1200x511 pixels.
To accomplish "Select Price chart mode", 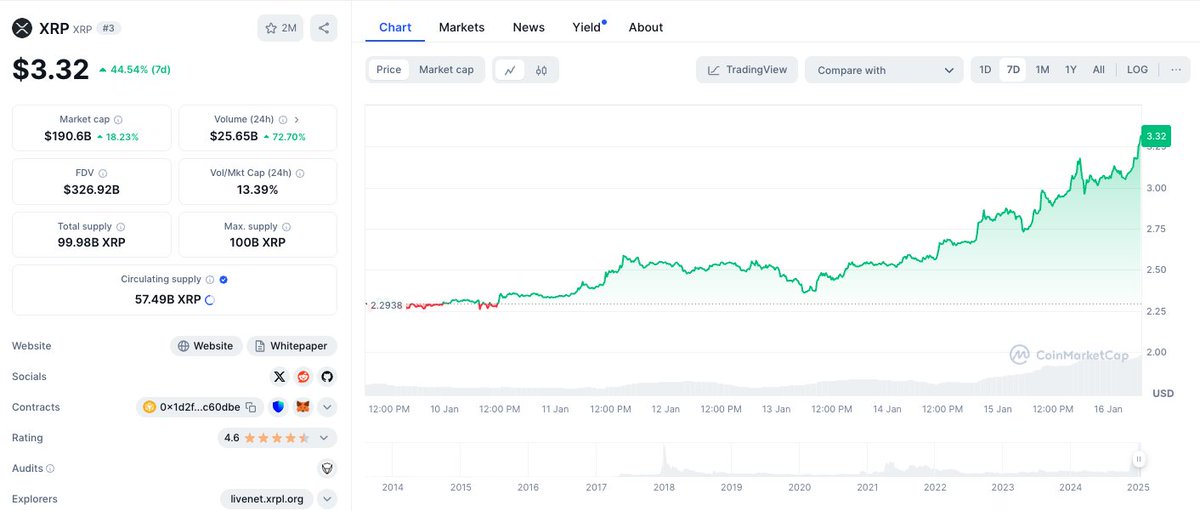I will 389,70.
